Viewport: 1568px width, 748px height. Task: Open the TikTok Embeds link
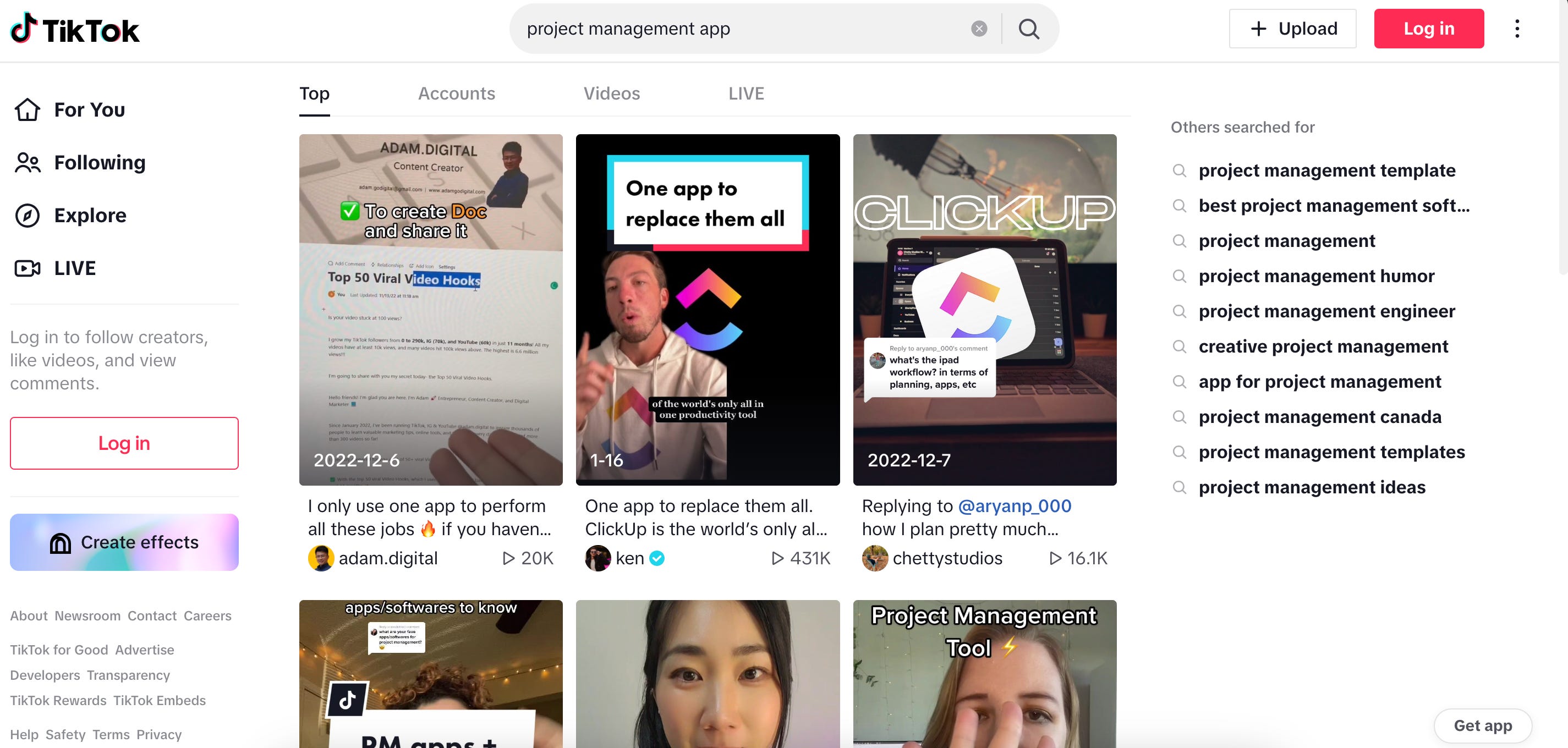point(160,701)
